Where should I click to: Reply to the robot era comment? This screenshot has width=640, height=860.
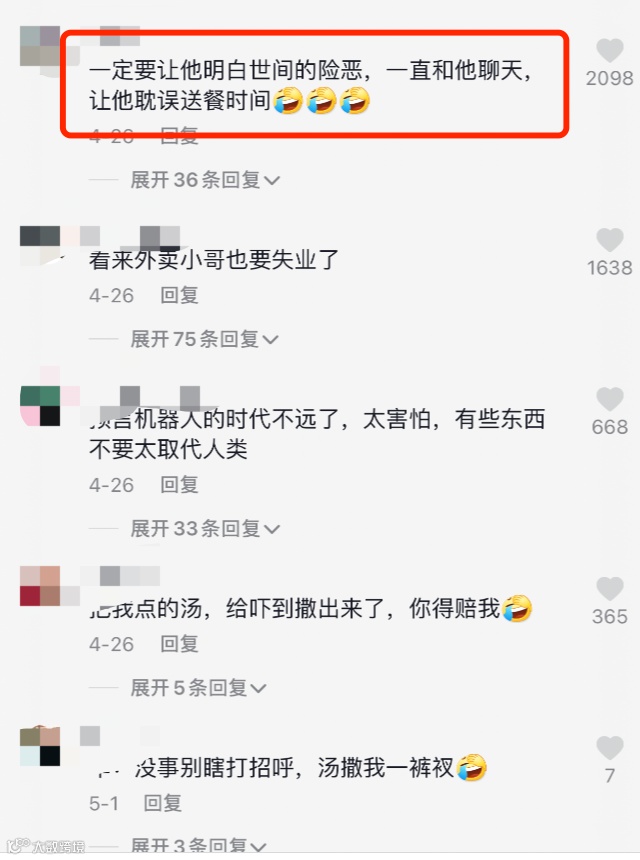[x=179, y=485]
